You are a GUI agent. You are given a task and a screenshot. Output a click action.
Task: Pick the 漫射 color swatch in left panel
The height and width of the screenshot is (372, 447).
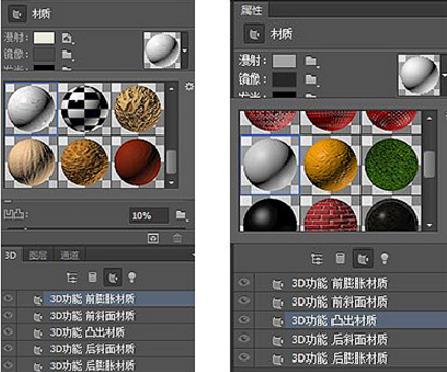(x=44, y=38)
